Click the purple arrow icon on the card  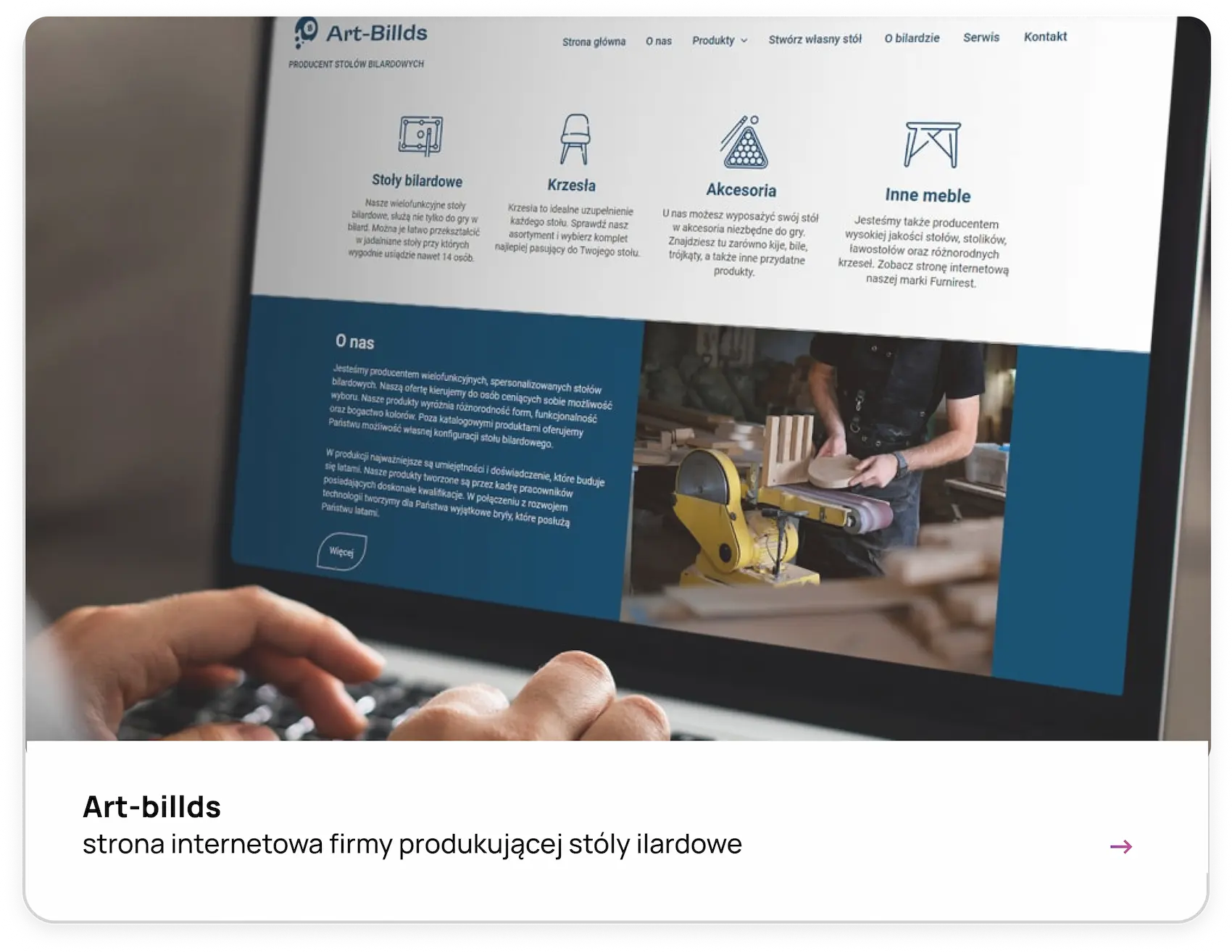click(x=1121, y=846)
